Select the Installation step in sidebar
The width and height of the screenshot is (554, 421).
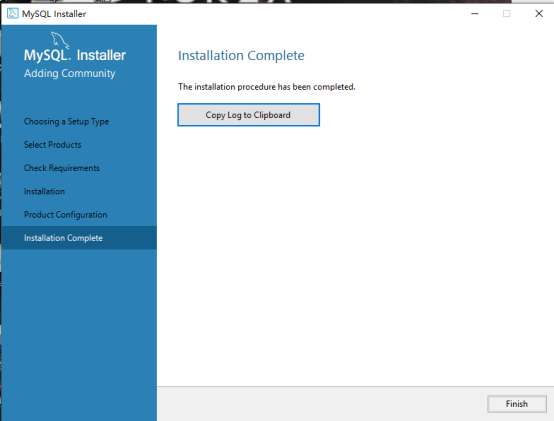point(45,191)
